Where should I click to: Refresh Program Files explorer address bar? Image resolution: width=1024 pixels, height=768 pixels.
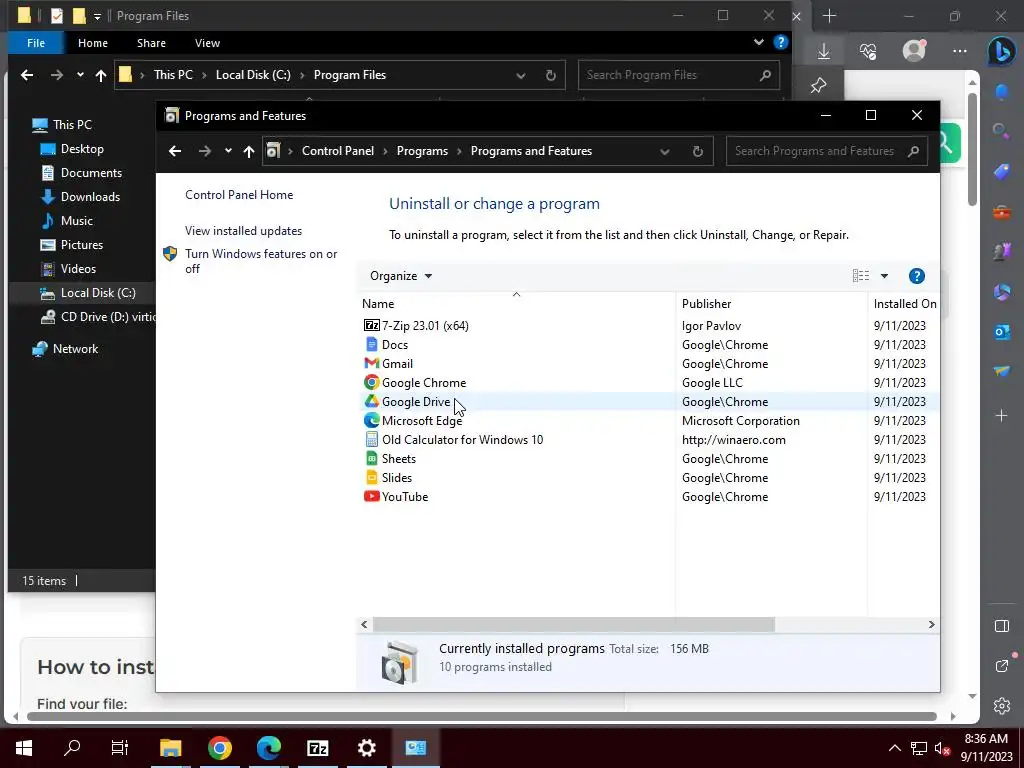click(551, 75)
